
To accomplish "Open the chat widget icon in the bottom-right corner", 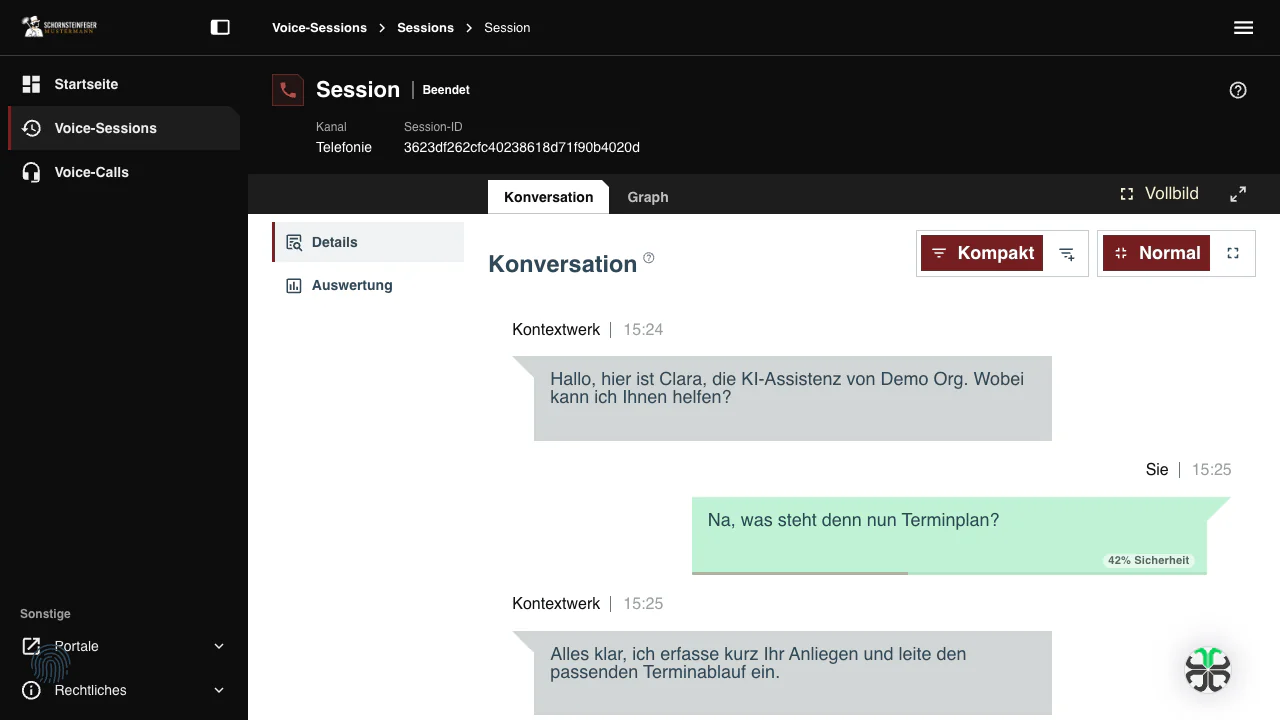I will click(x=1208, y=670).
